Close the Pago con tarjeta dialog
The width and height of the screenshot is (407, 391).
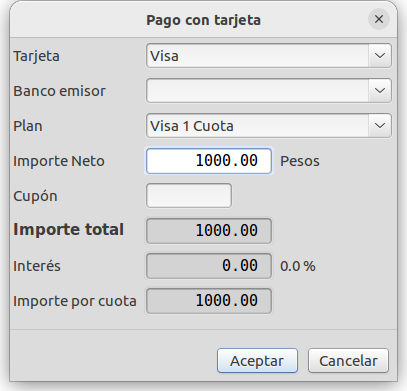coord(379,19)
